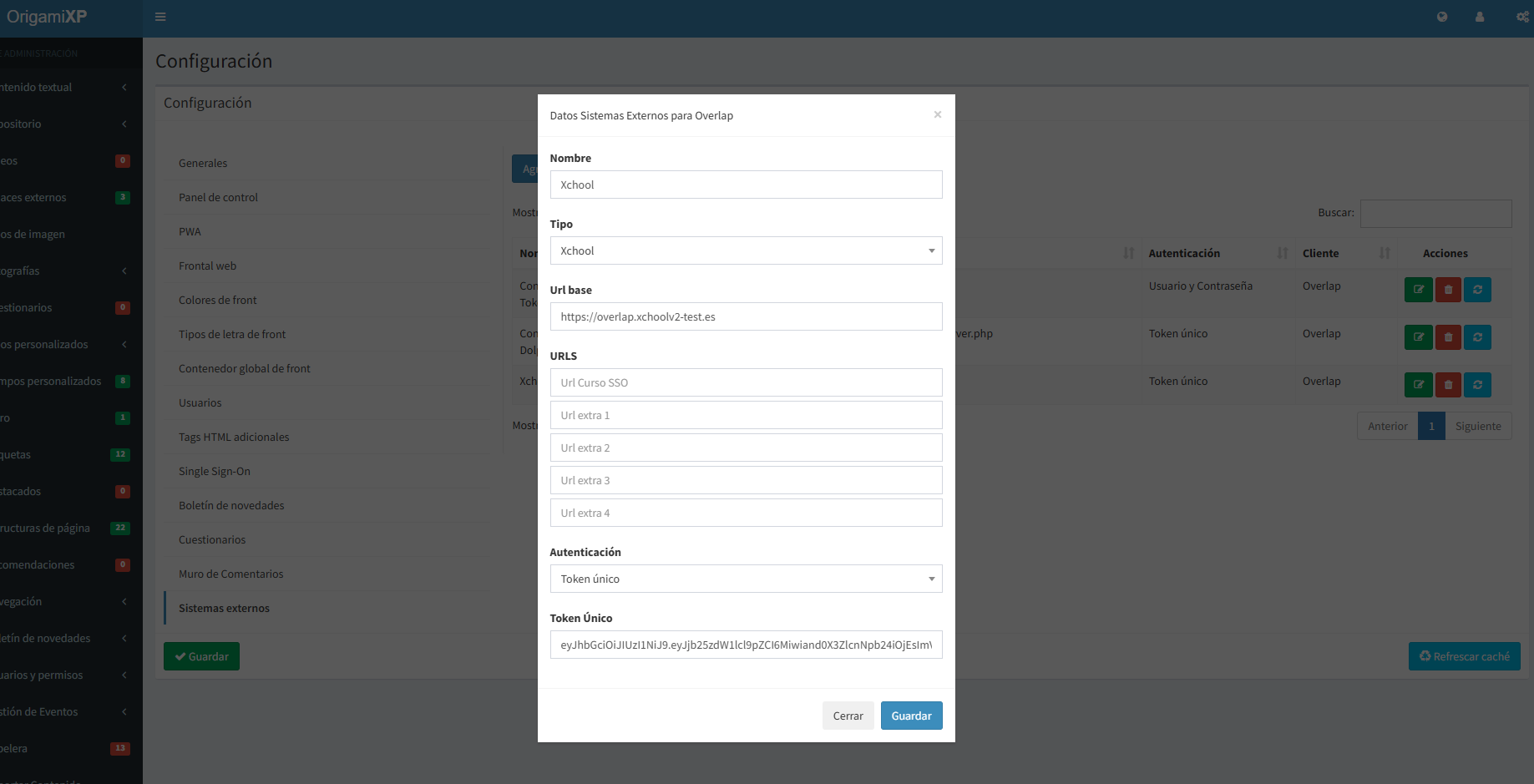This screenshot has width=1534, height=784.
Task: Go to the Anterior page
Action: point(1387,426)
